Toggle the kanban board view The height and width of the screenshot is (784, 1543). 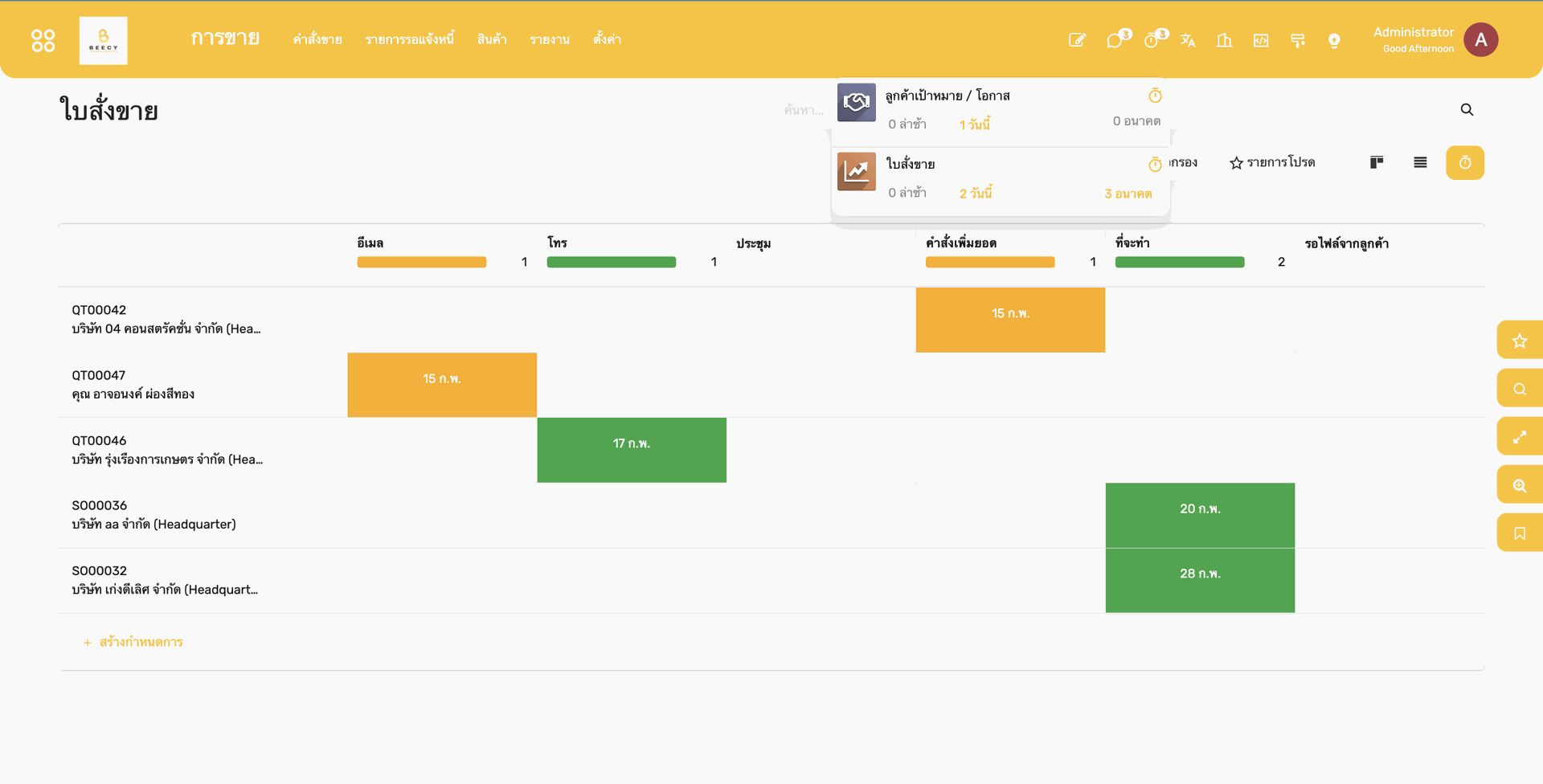[1377, 161]
